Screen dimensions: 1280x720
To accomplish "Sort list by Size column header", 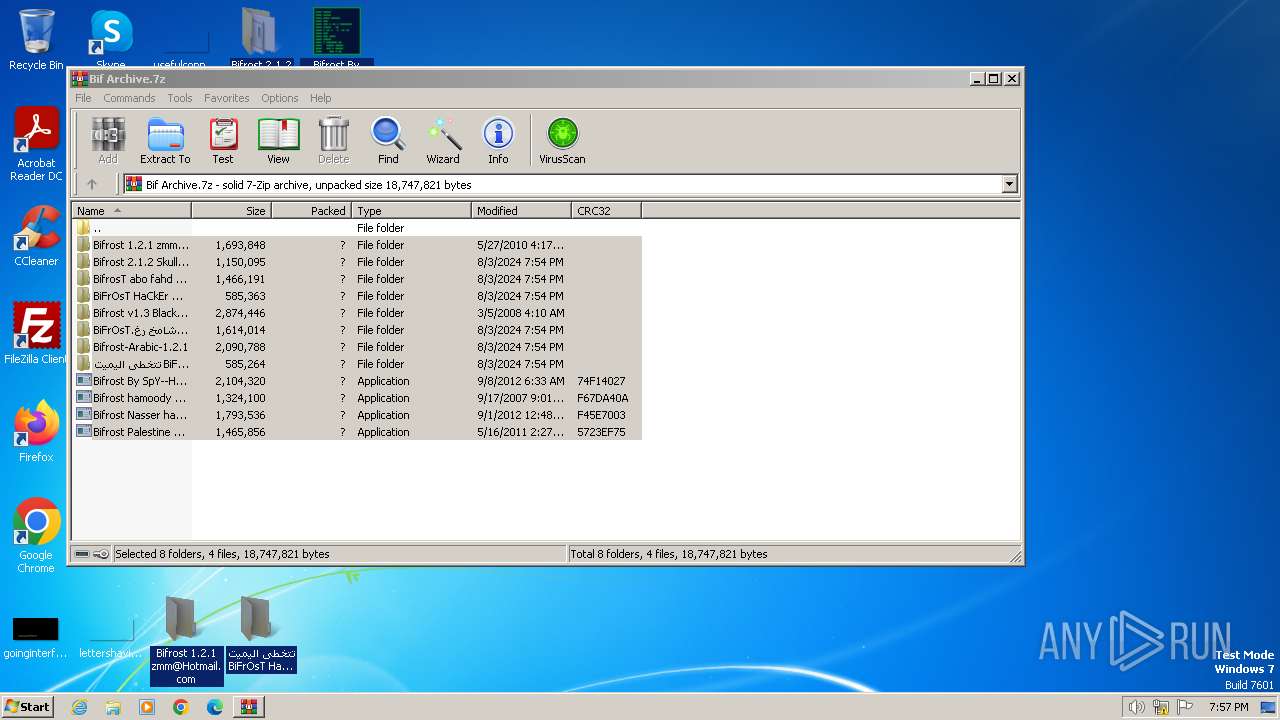I will 231,211.
